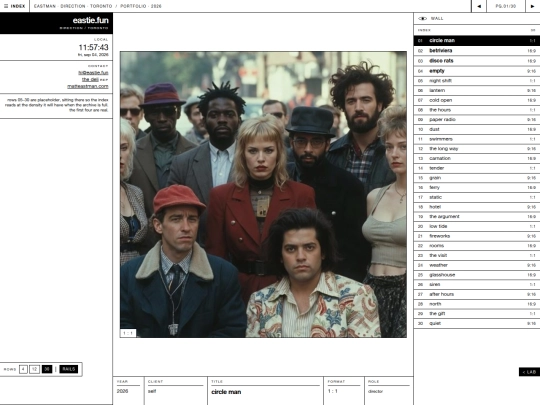The height and width of the screenshot is (405, 540).
Task: Select index row 08 the hours
Action: point(477,110)
